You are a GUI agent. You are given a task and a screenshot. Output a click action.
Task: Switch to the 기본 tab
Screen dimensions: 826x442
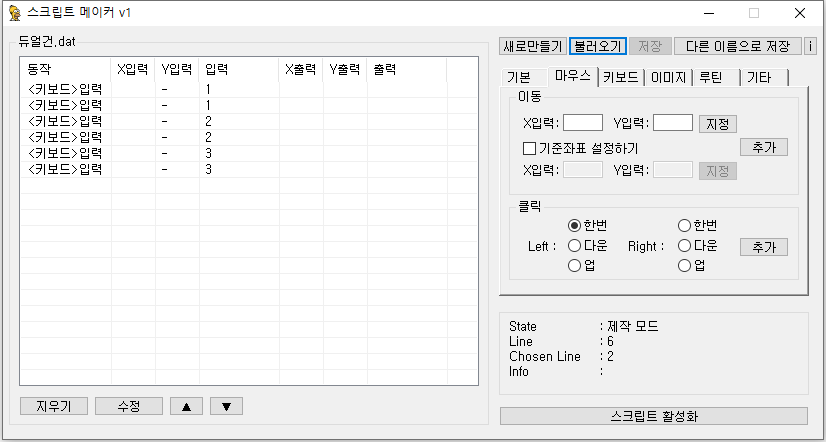[x=523, y=77]
